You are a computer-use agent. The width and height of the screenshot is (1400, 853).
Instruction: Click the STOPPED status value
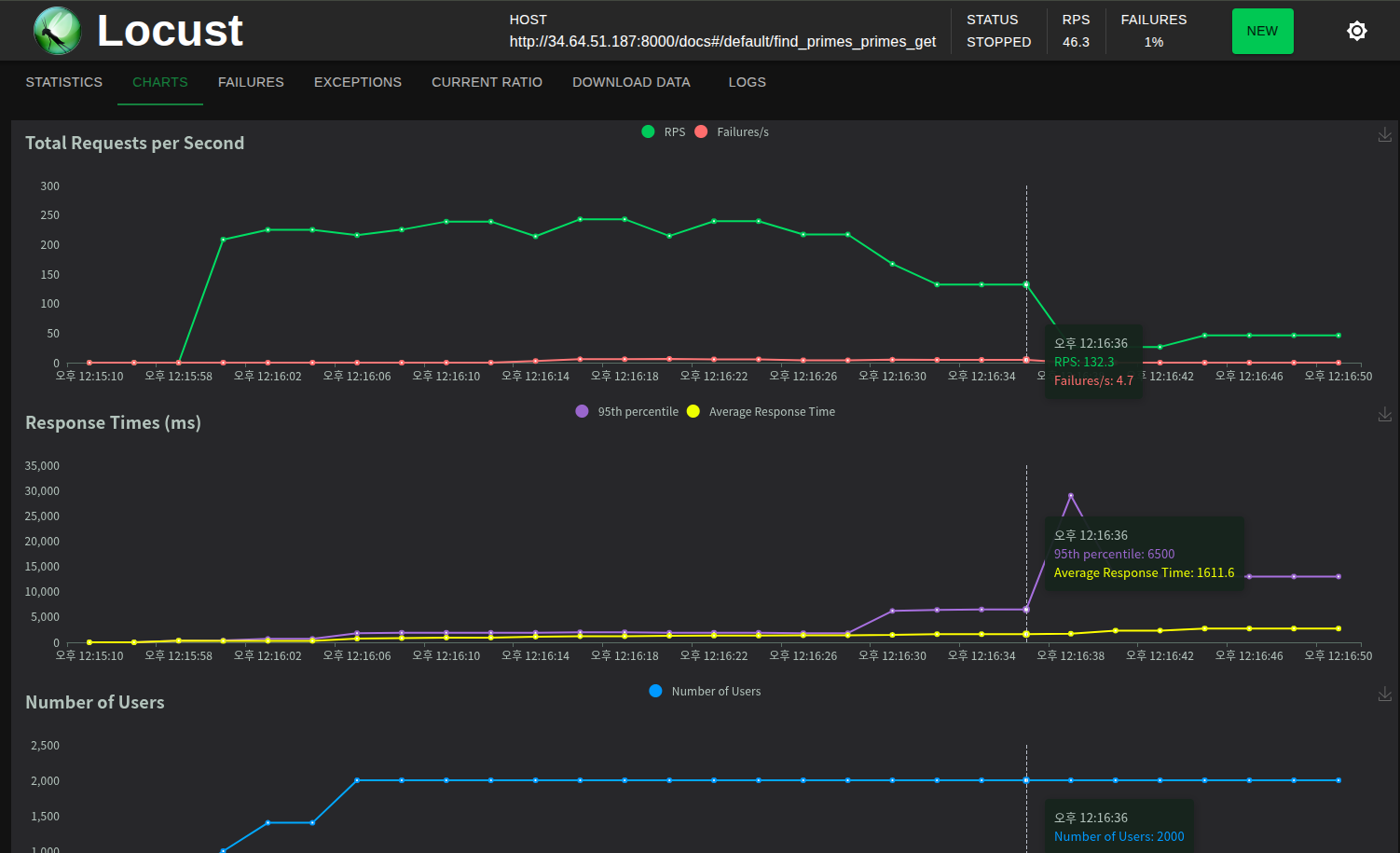pos(998,42)
